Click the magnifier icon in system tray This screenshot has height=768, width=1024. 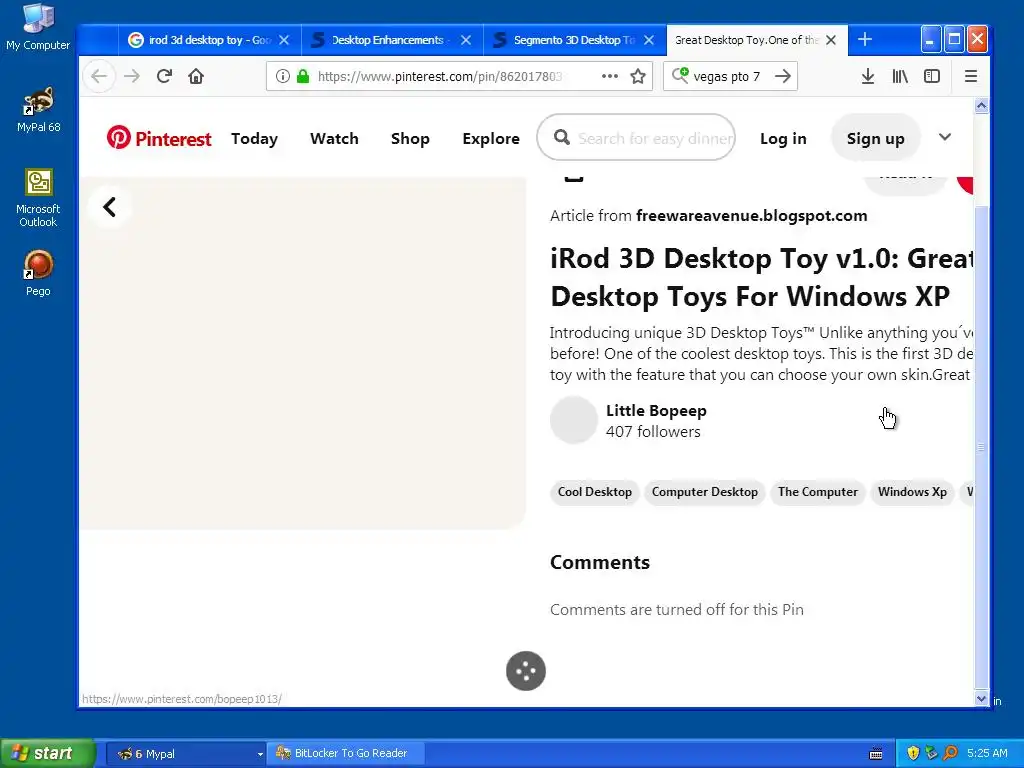(x=950, y=753)
